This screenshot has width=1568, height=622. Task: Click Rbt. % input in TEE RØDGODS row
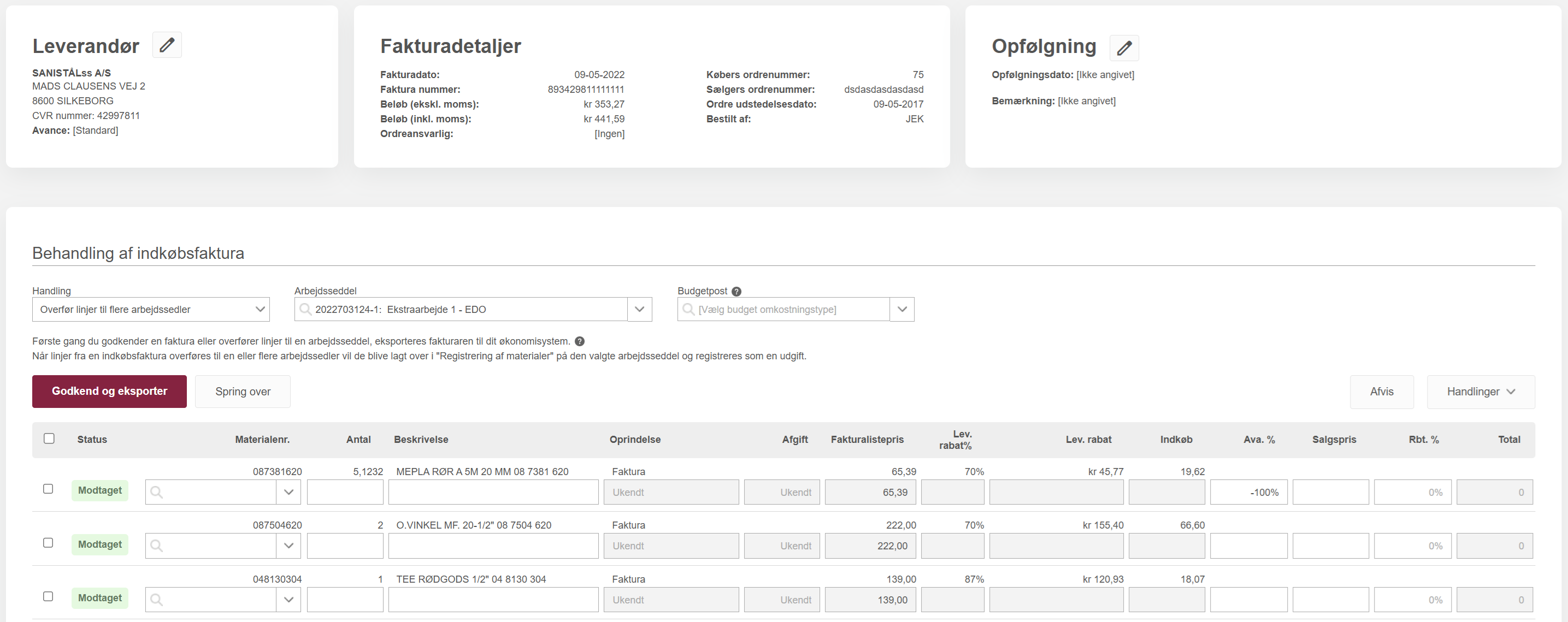pos(1412,600)
